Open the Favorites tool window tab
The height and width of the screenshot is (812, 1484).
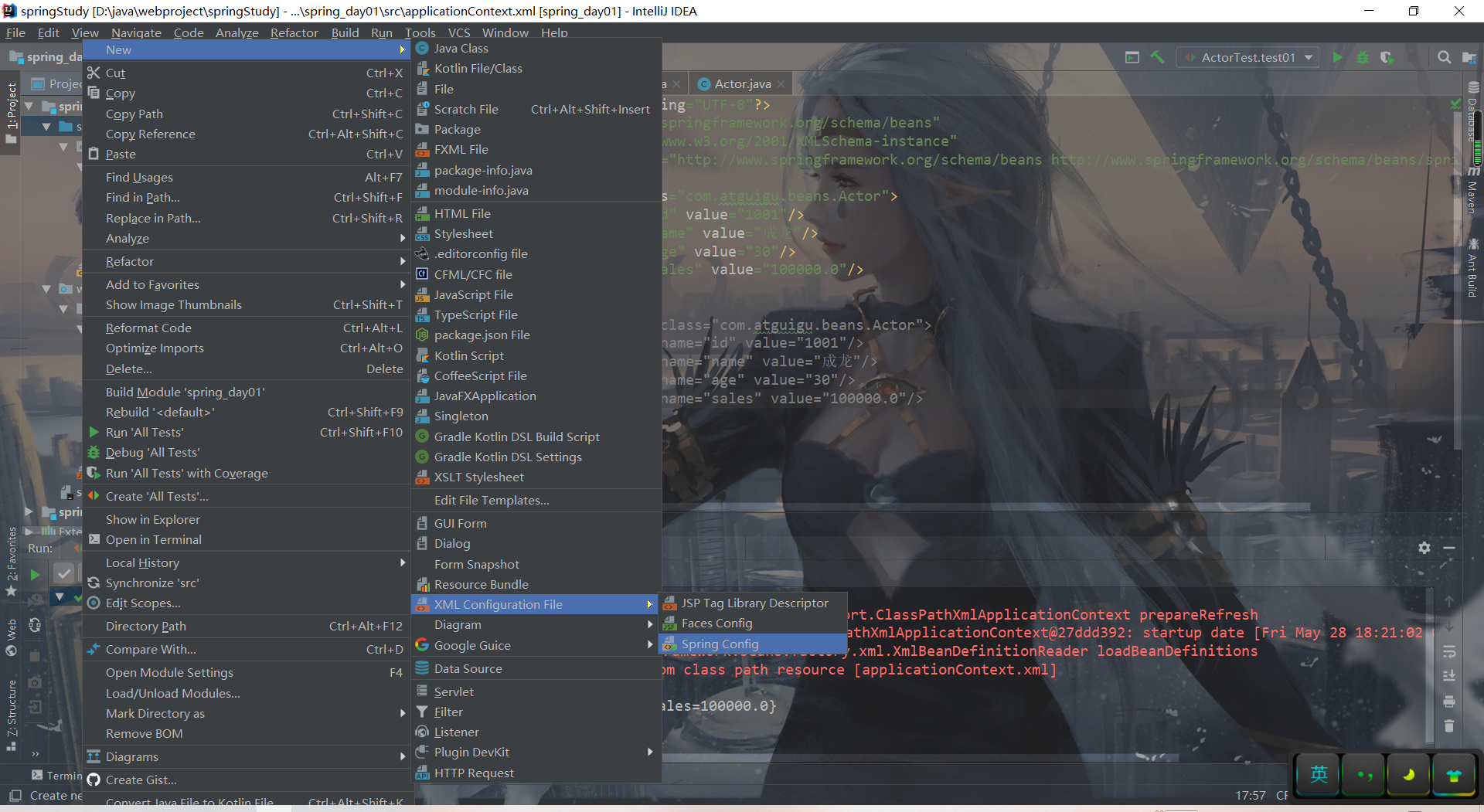[x=11, y=561]
